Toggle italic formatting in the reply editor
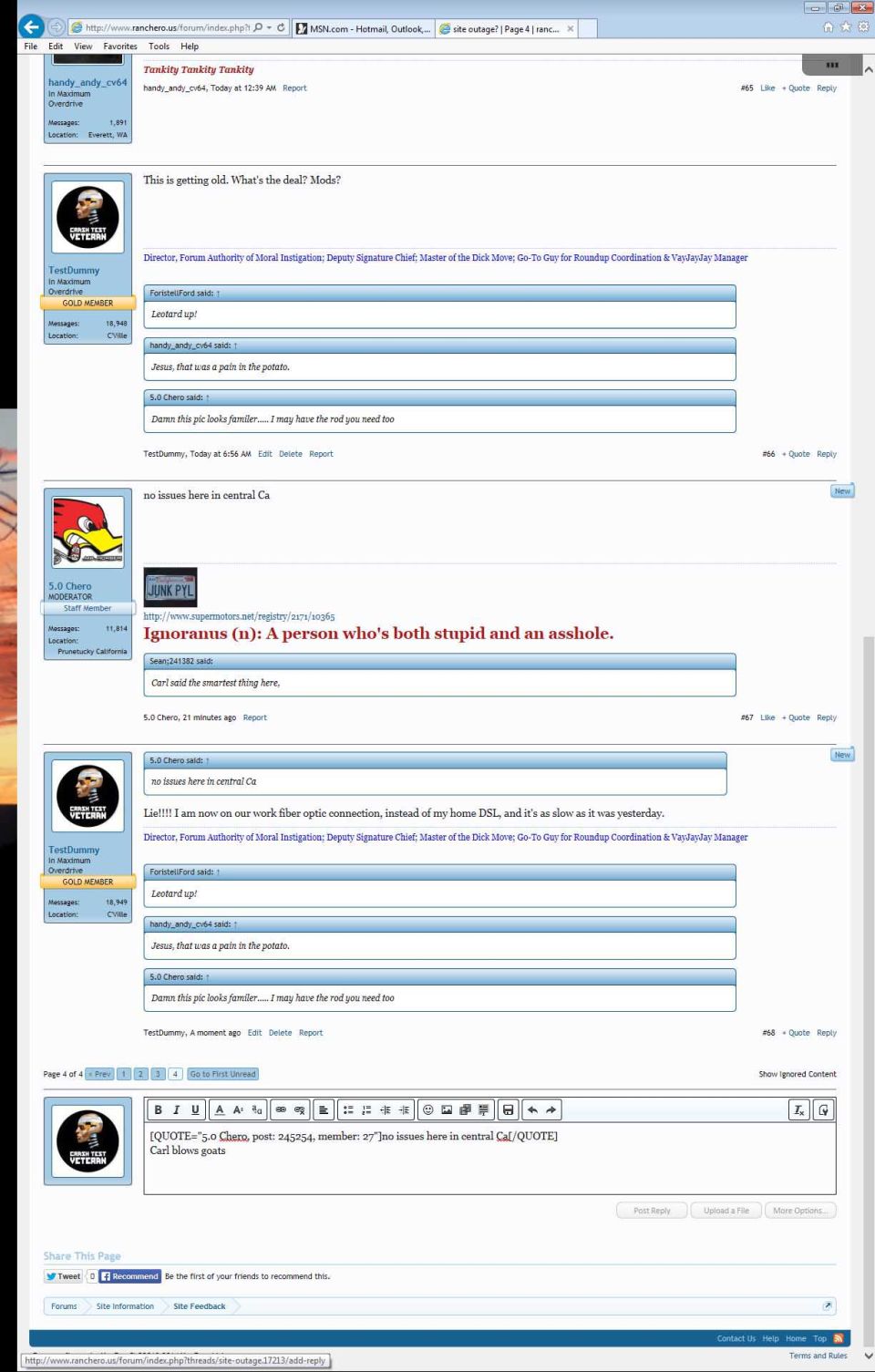 click(x=177, y=1109)
